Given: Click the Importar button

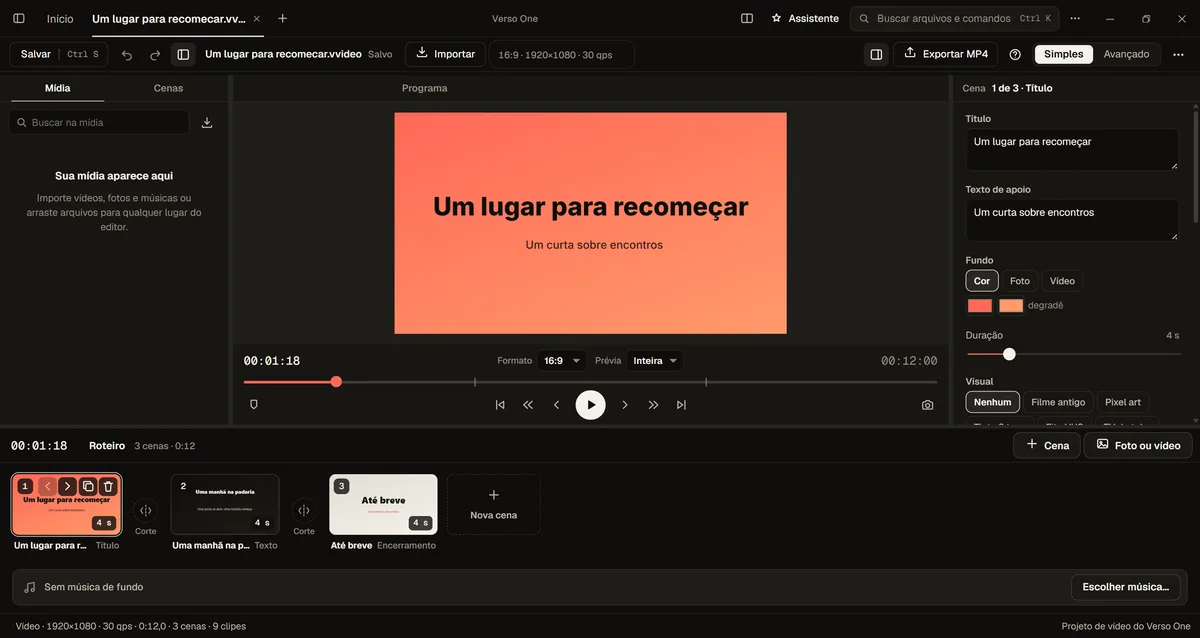Looking at the screenshot, I should point(445,54).
